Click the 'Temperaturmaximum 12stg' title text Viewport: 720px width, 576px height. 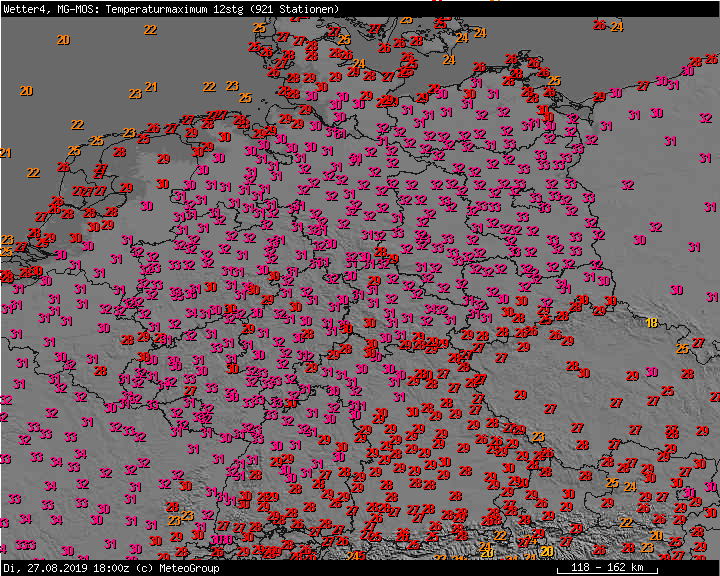click(x=174, y=9)
